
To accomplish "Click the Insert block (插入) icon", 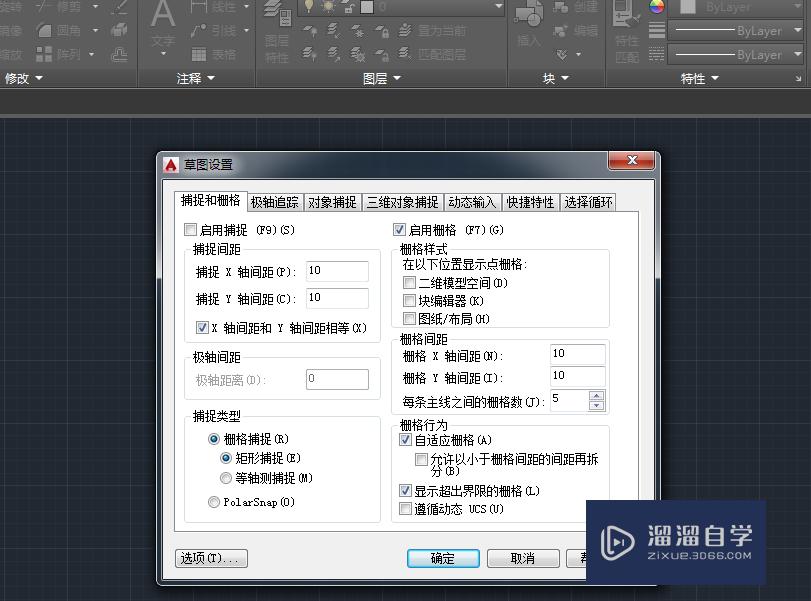I will 528,14.
